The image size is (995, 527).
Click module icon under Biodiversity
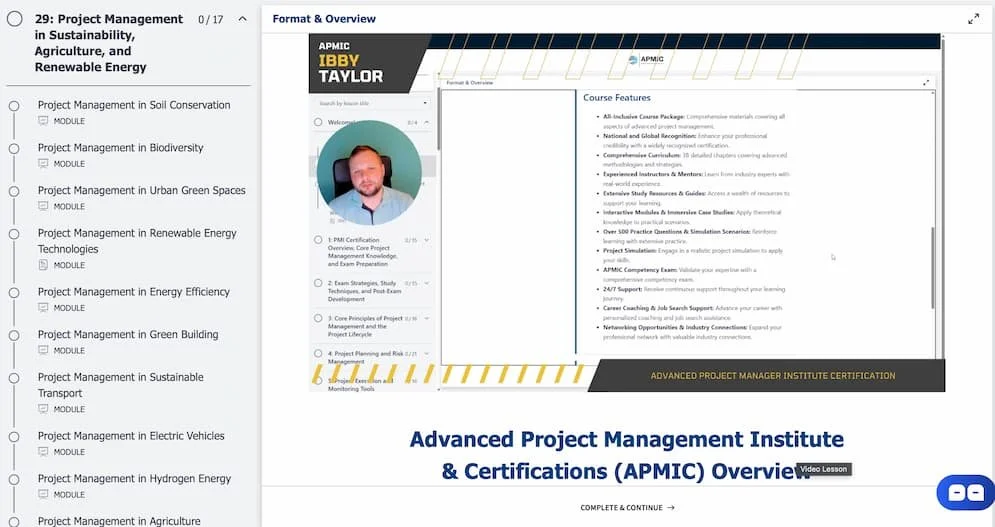[43, 163]
